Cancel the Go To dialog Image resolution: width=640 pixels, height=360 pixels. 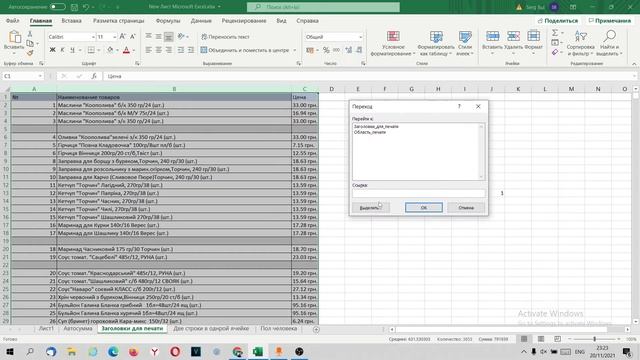pos(466,208)
